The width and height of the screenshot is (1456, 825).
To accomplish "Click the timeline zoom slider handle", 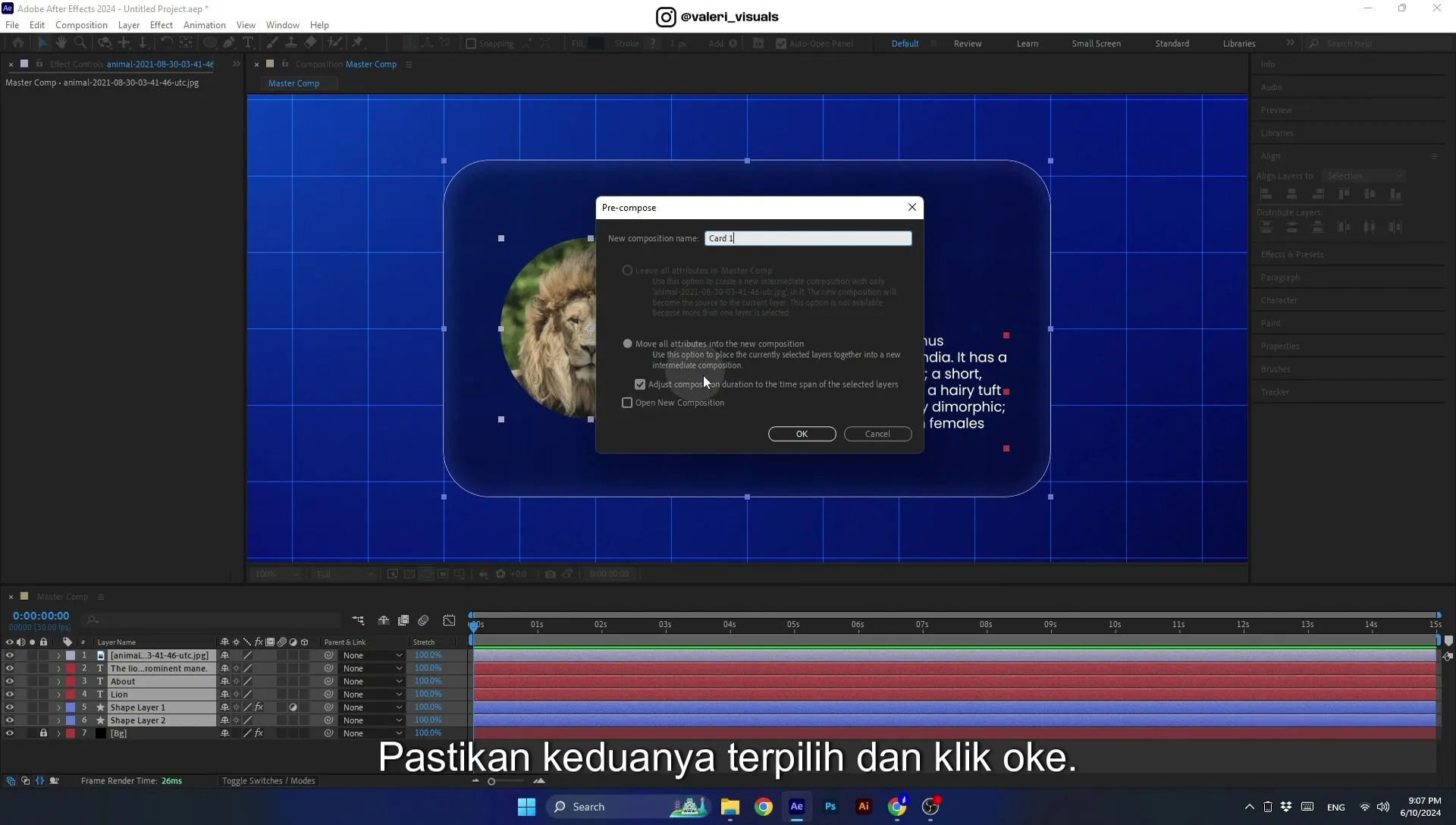I will click(x=491, y=782).
